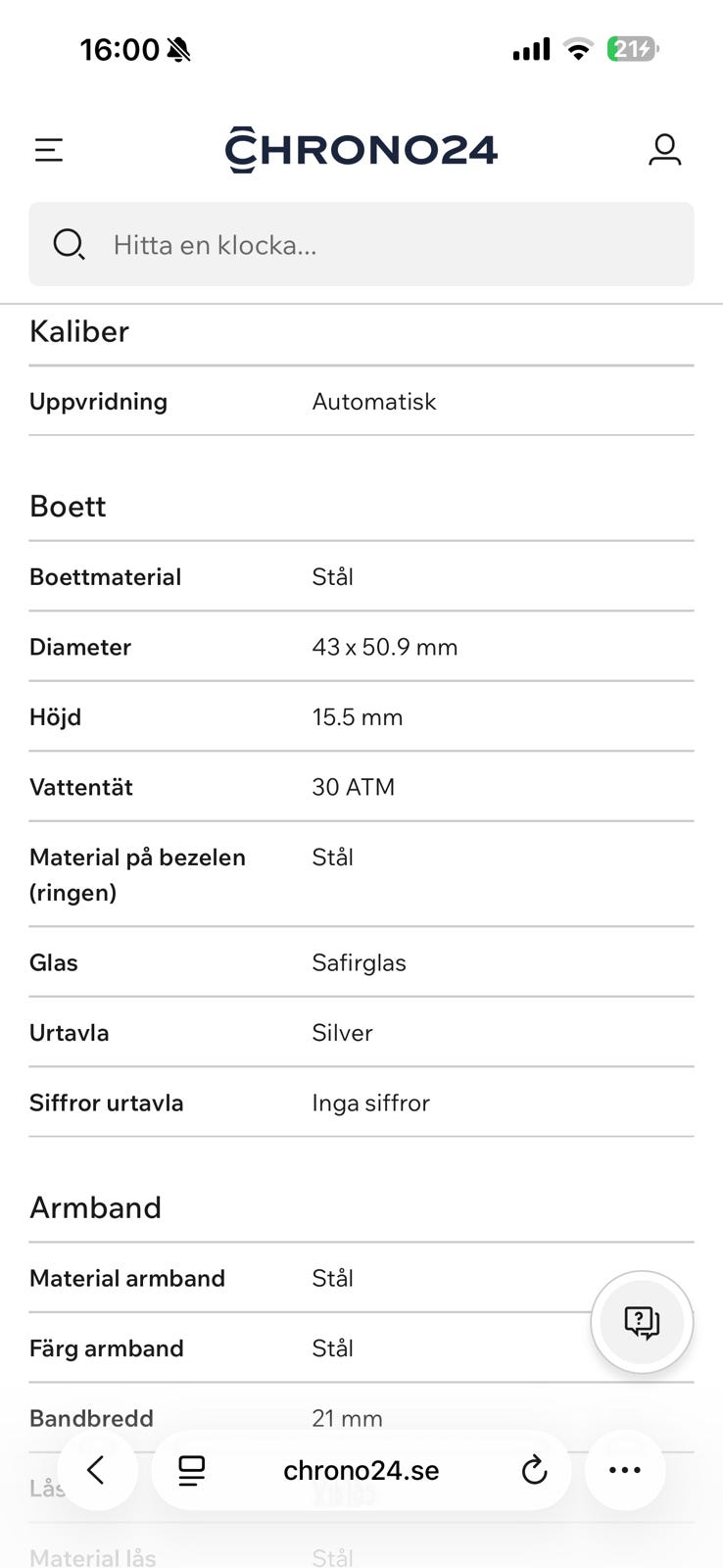Click the Chrono24 logo

click(361, 150)
